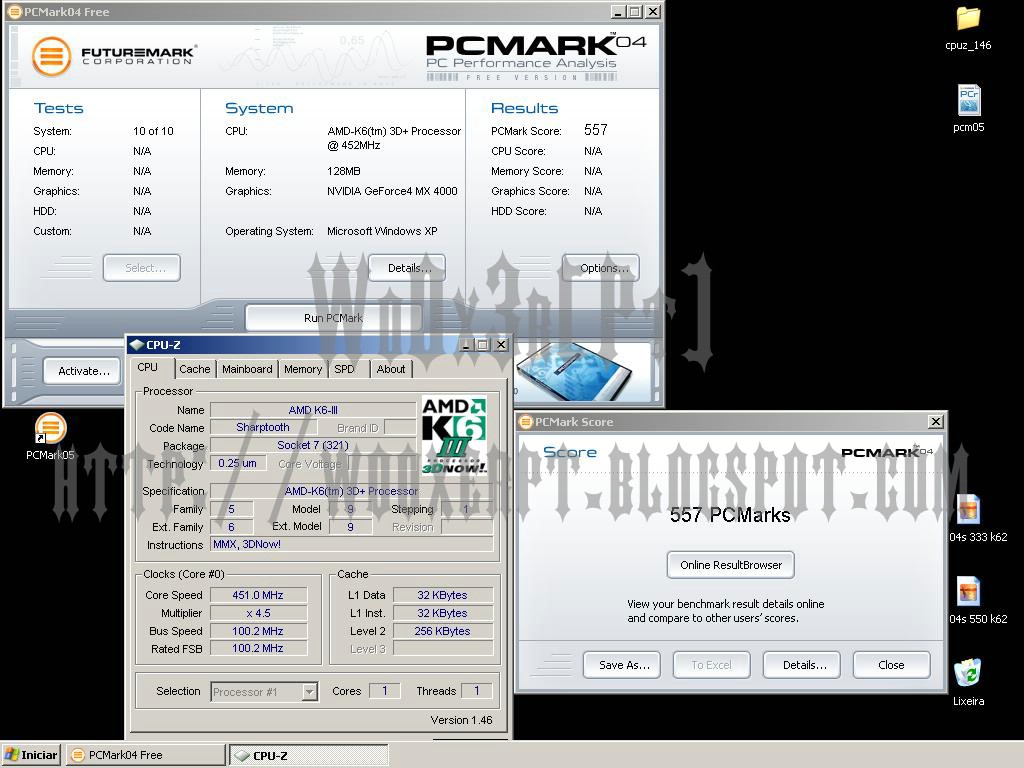Click the PCMark Score value 557
This screenshot has height=768, width=1024.
point(596,130)
